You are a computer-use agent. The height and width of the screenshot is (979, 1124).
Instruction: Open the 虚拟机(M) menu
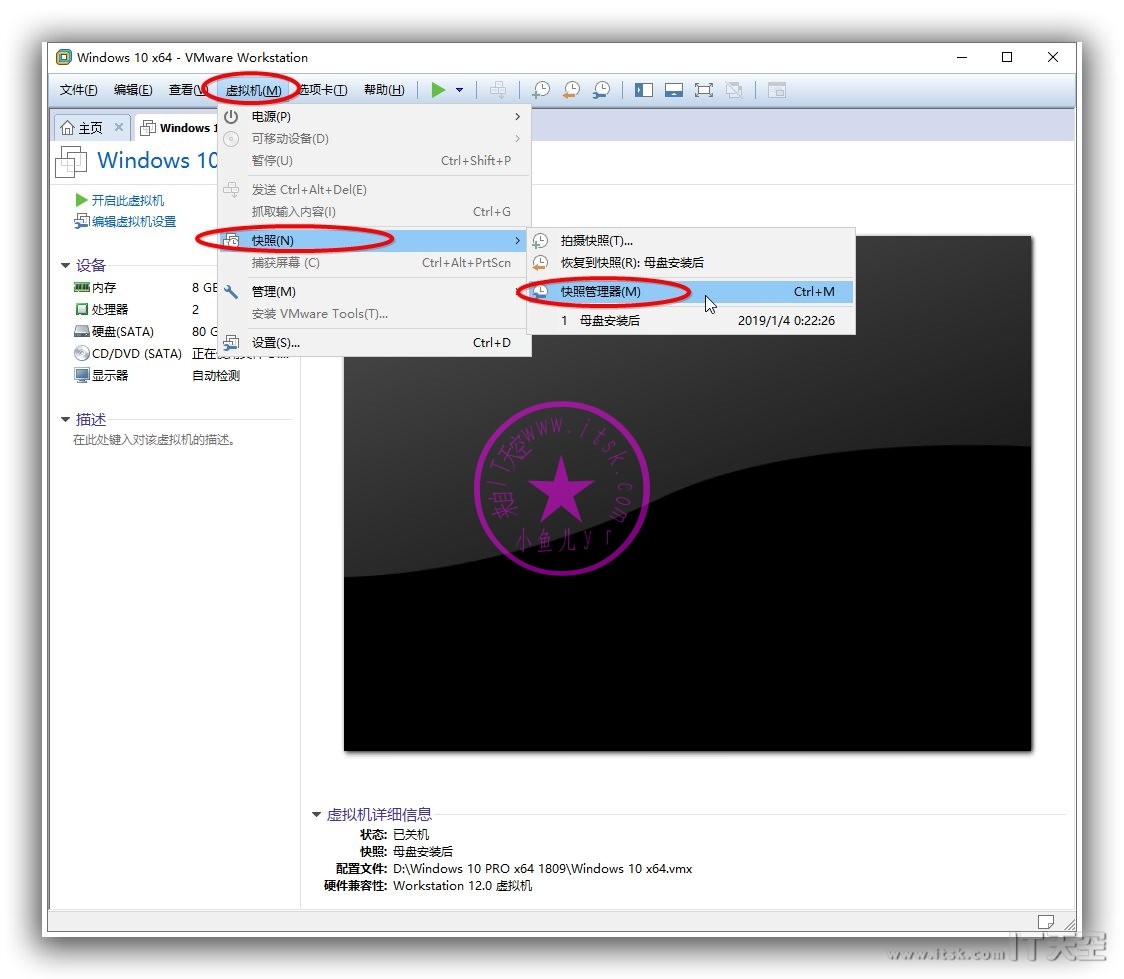pyautogui.click(x=253, y=90)
